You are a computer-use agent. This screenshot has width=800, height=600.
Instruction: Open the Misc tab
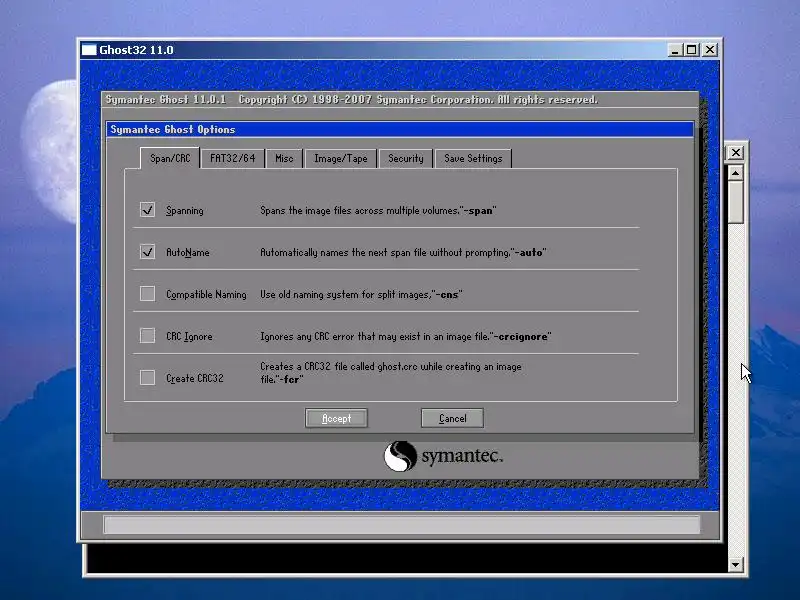click(x=284, y=159)
